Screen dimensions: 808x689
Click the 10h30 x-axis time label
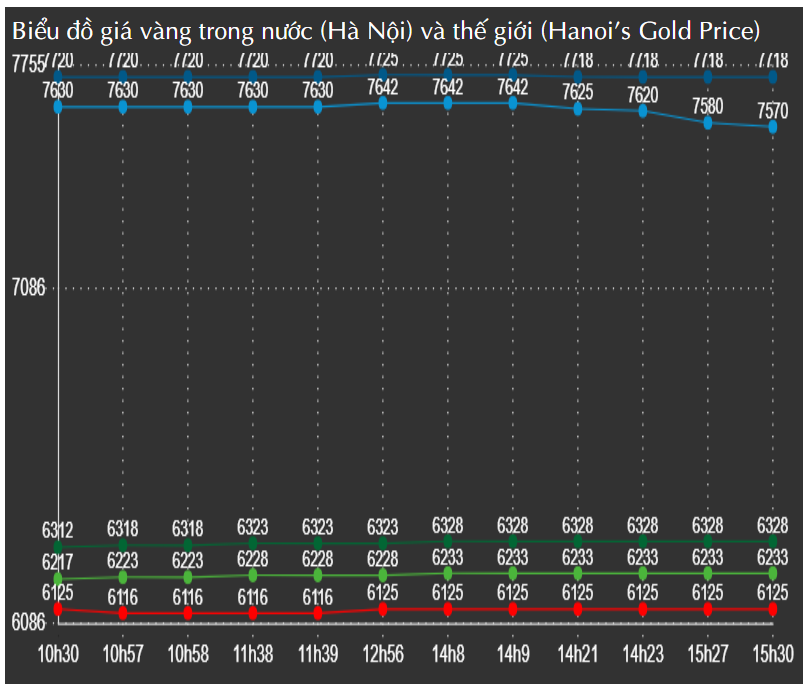click(58, 653)
